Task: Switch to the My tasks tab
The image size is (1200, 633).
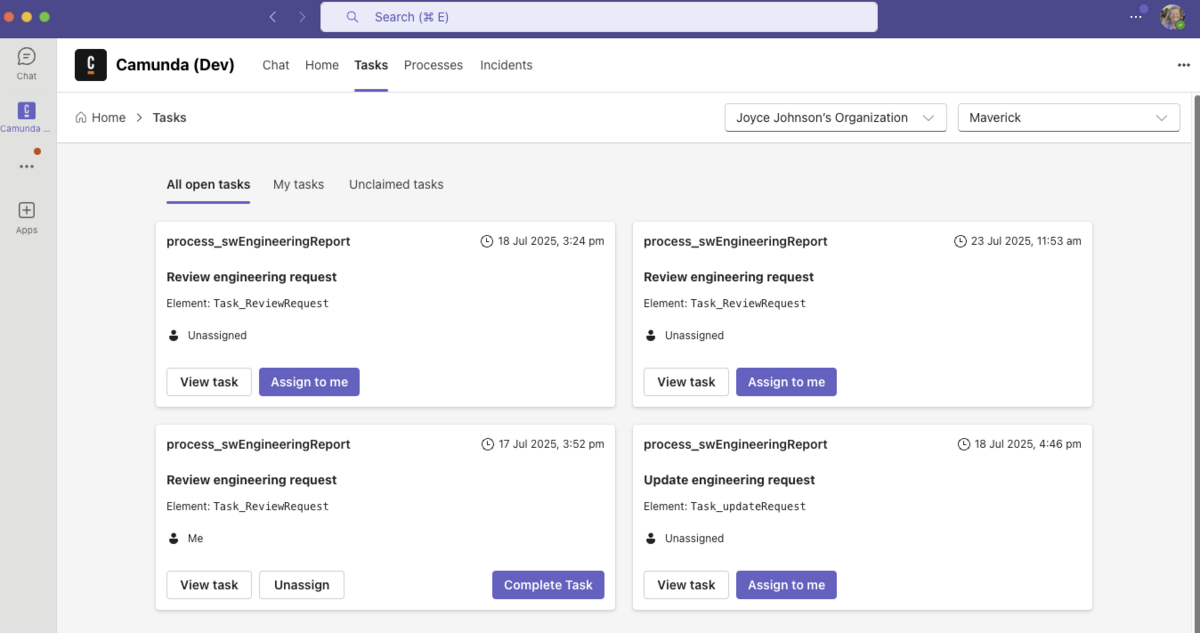Action: pyautogui.click(x=298, y=184)
